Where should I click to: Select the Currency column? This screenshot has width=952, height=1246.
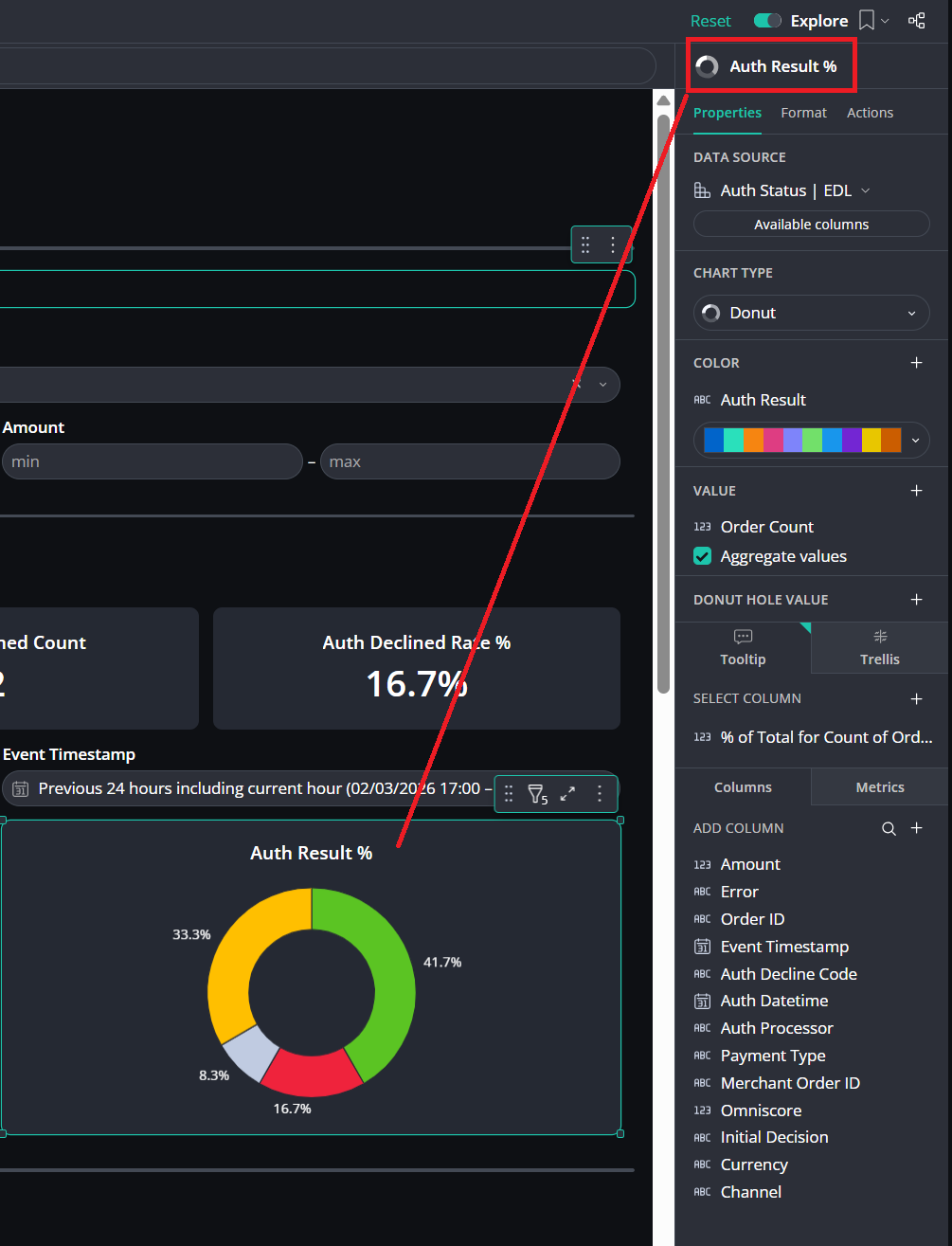754,1165
